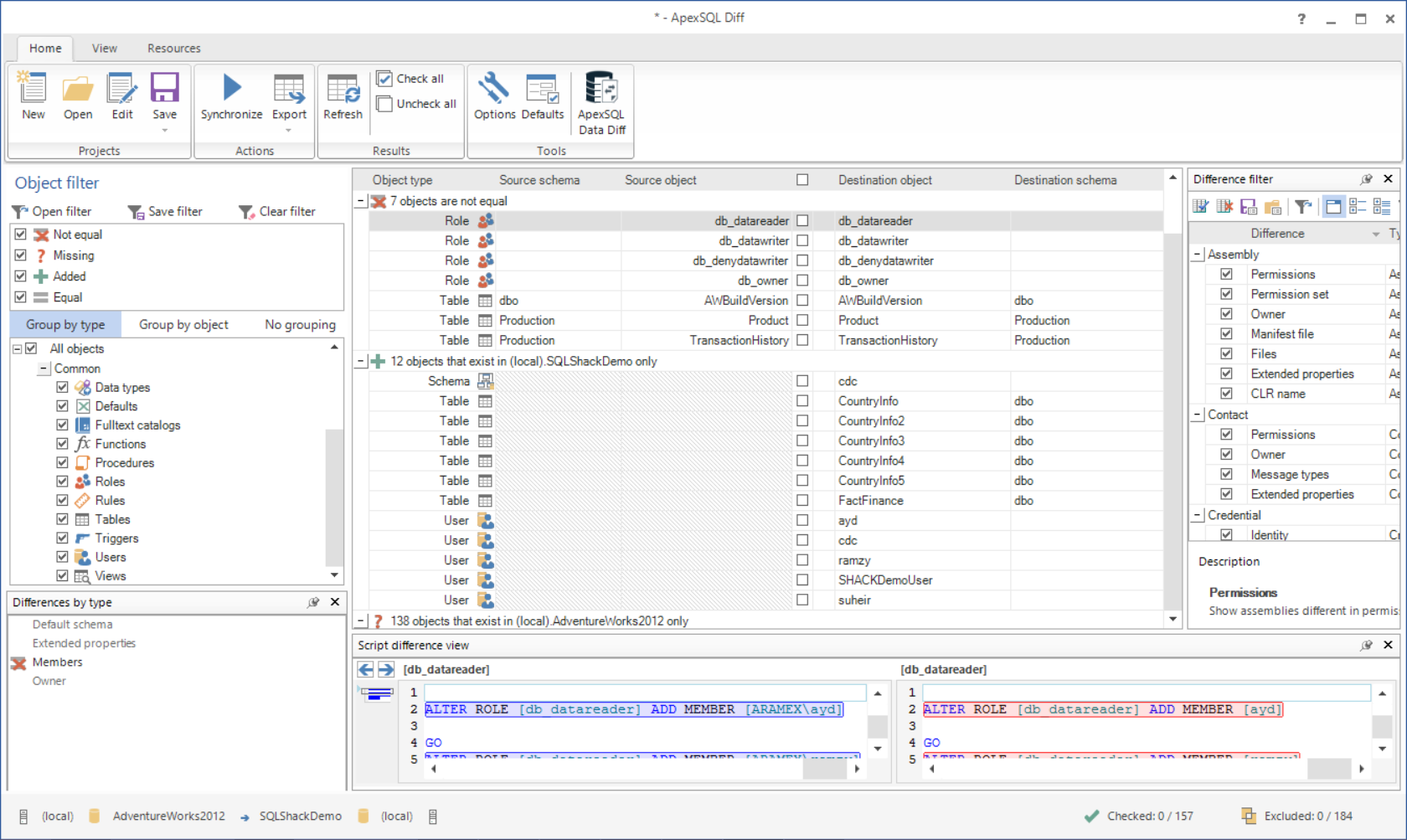Click the Clear filter button
Image resolution: width=1407 pixels, height=840 pixels.
(x=277, y=212)
